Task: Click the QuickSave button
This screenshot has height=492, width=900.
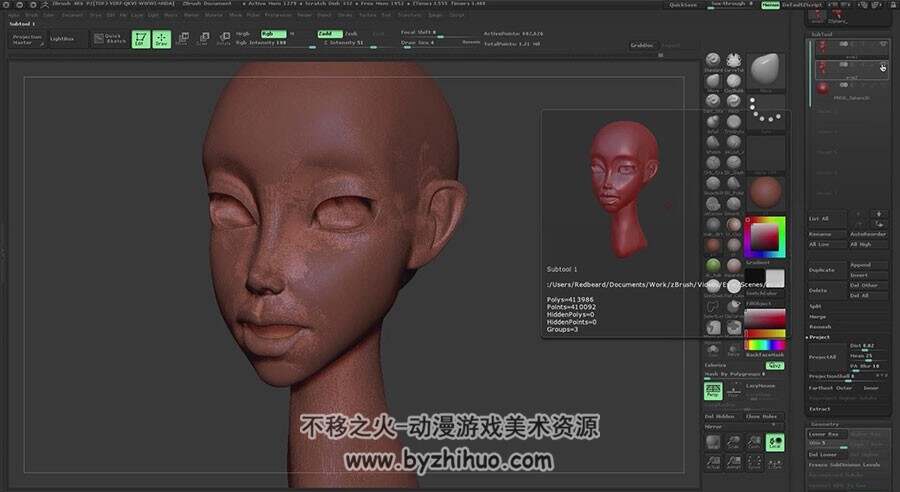Action: pos(683,5)
